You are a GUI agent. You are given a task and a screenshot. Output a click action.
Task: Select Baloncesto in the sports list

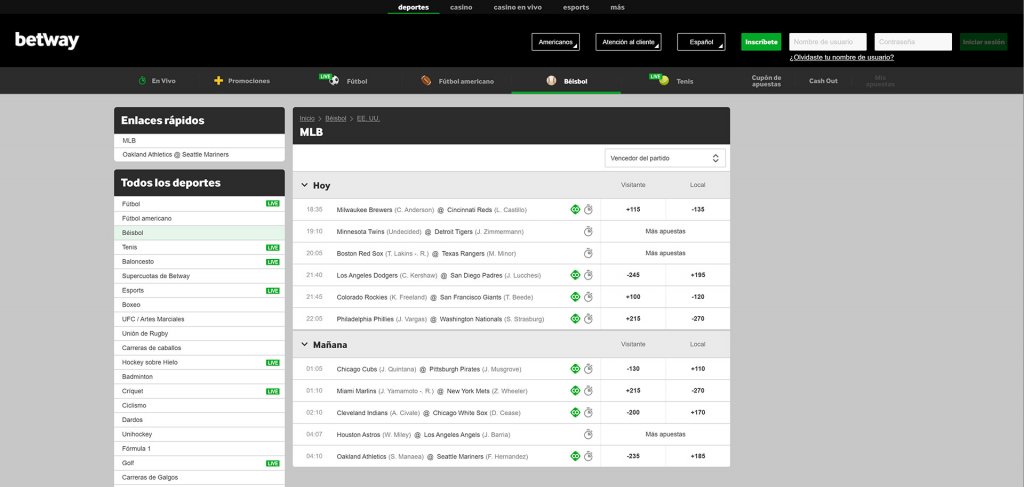199,262
